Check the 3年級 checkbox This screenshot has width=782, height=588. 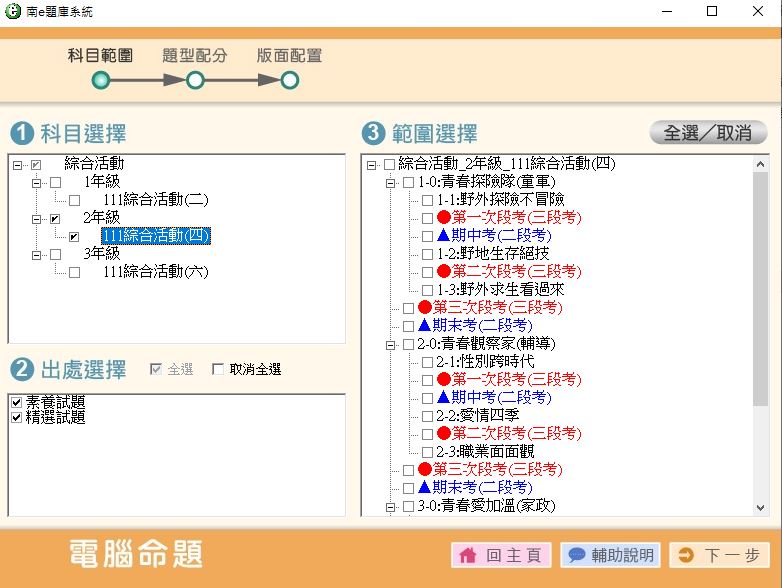(x=55, y=254)
